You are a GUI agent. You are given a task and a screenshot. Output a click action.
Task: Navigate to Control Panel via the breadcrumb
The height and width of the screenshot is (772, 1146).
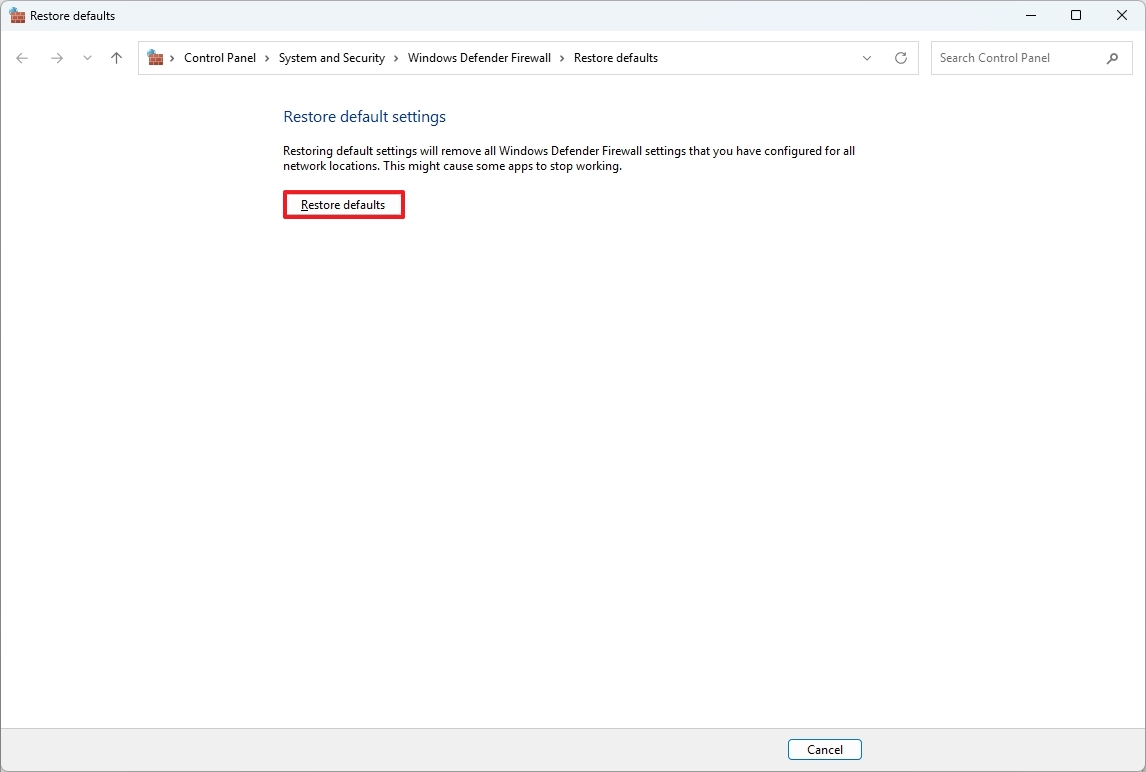(x=220, y=57)
